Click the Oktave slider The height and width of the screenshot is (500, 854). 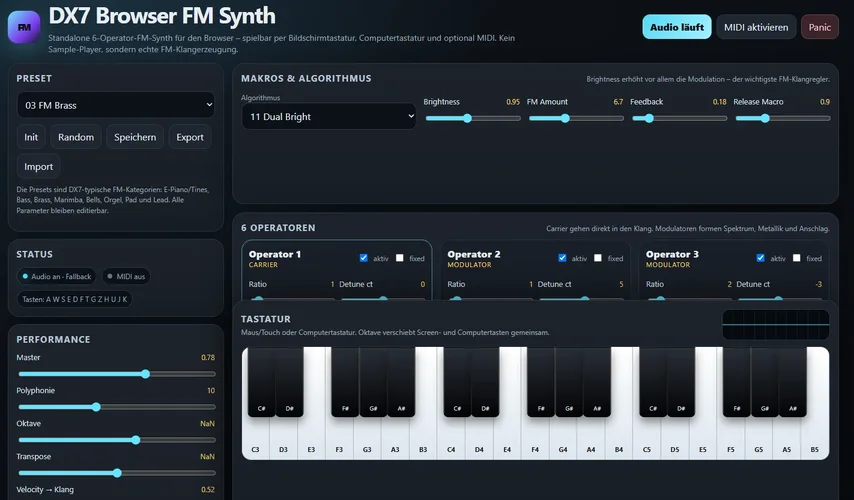pos(117,440)
